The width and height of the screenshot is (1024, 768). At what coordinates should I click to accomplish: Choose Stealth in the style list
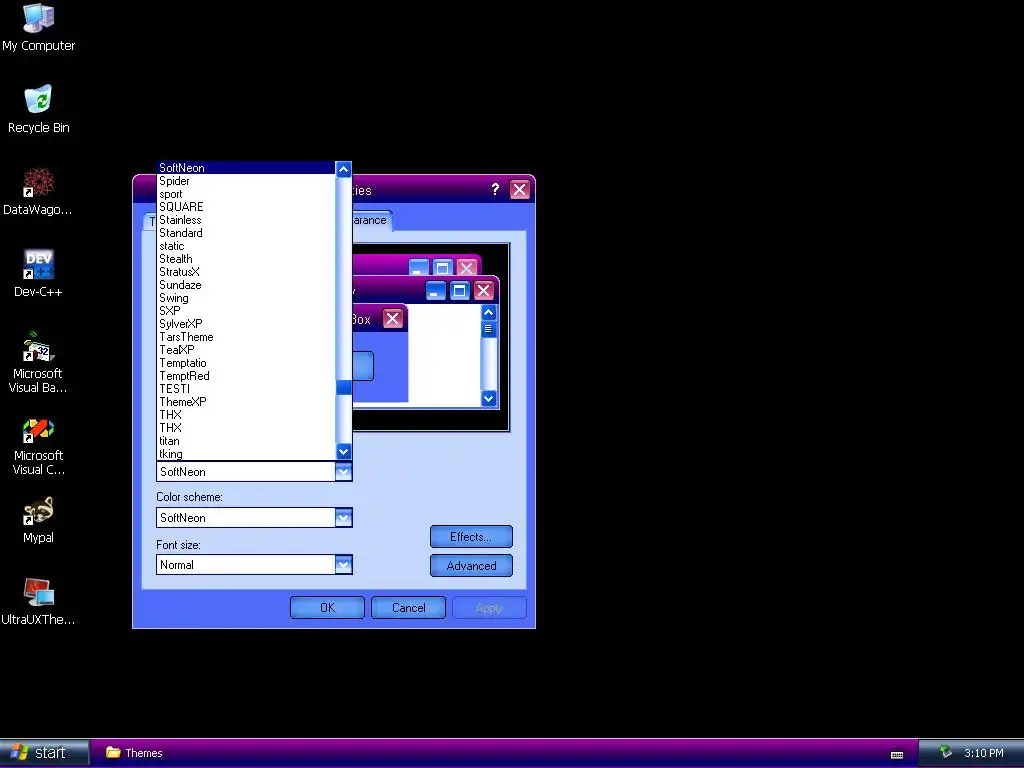click(x=246, y=259)
